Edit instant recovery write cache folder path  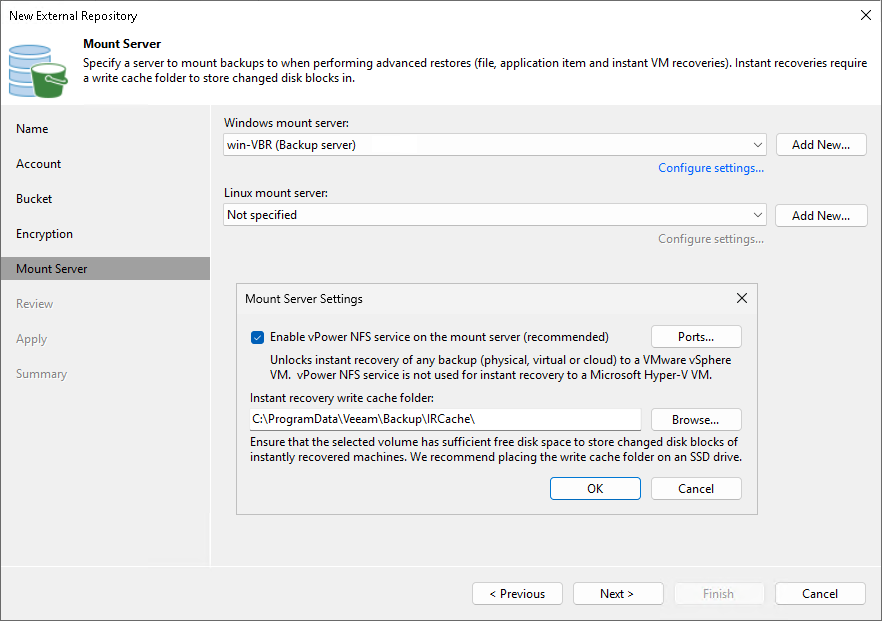(x=445, y=419)
